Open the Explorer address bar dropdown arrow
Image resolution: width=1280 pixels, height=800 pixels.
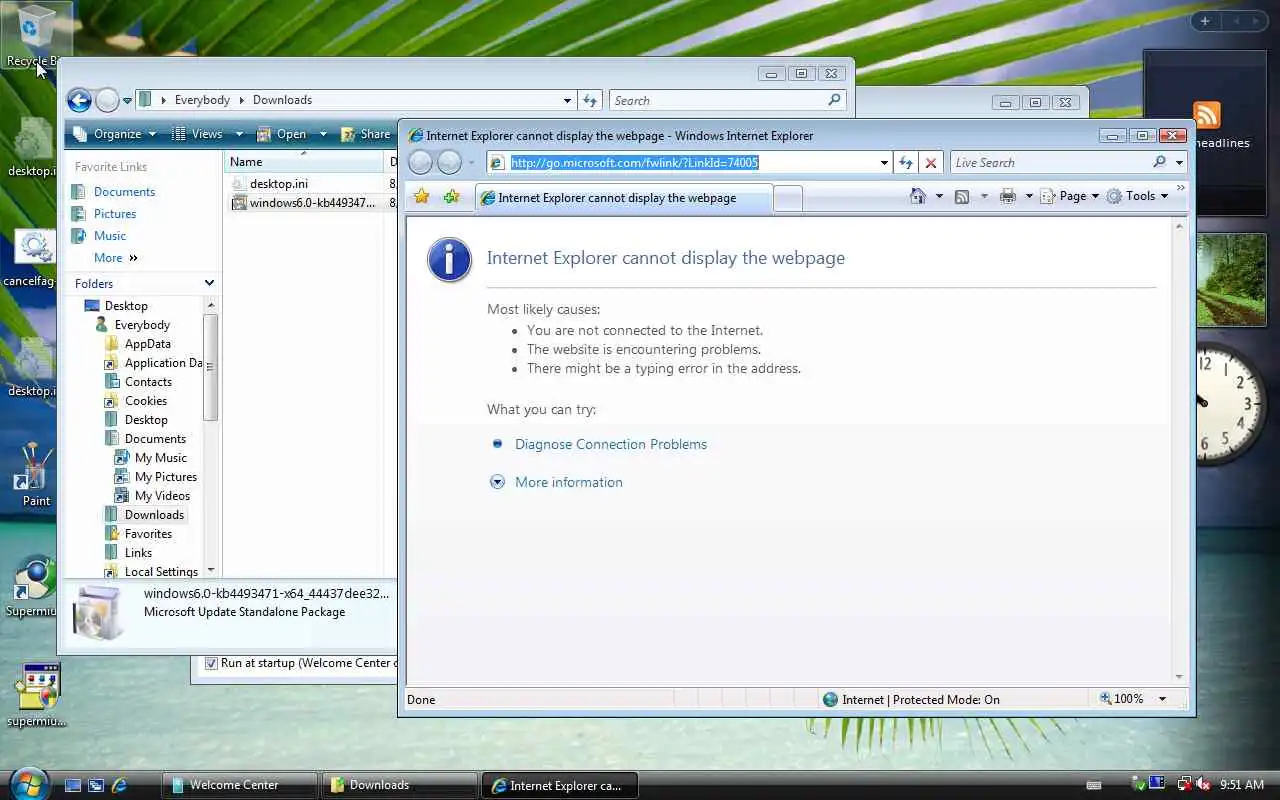tap(567, 100)
